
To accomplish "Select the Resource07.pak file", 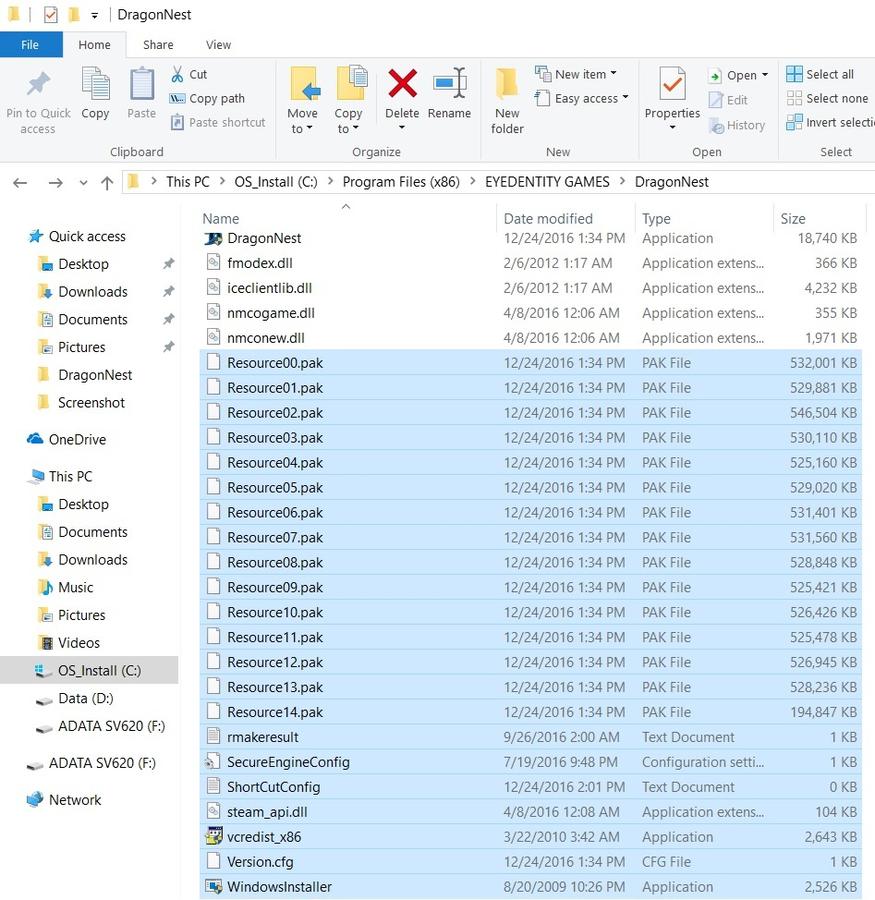I will pyautogui.click(x=531, y=537).
